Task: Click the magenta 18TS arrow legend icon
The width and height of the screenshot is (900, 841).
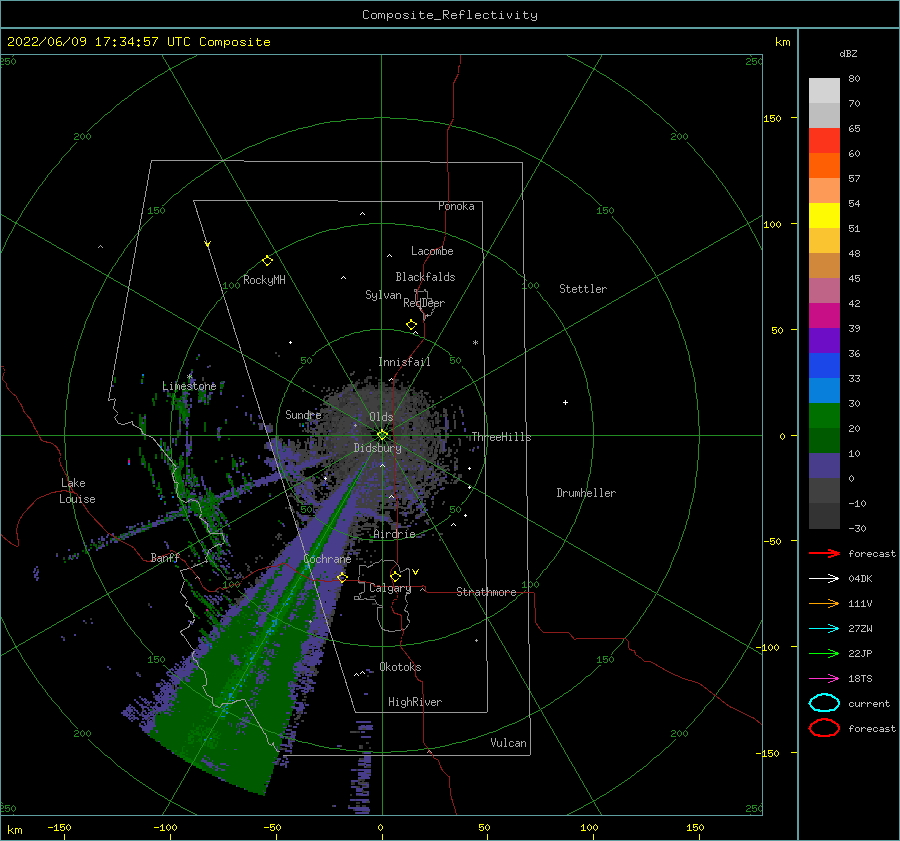Action: click(824, 679)
